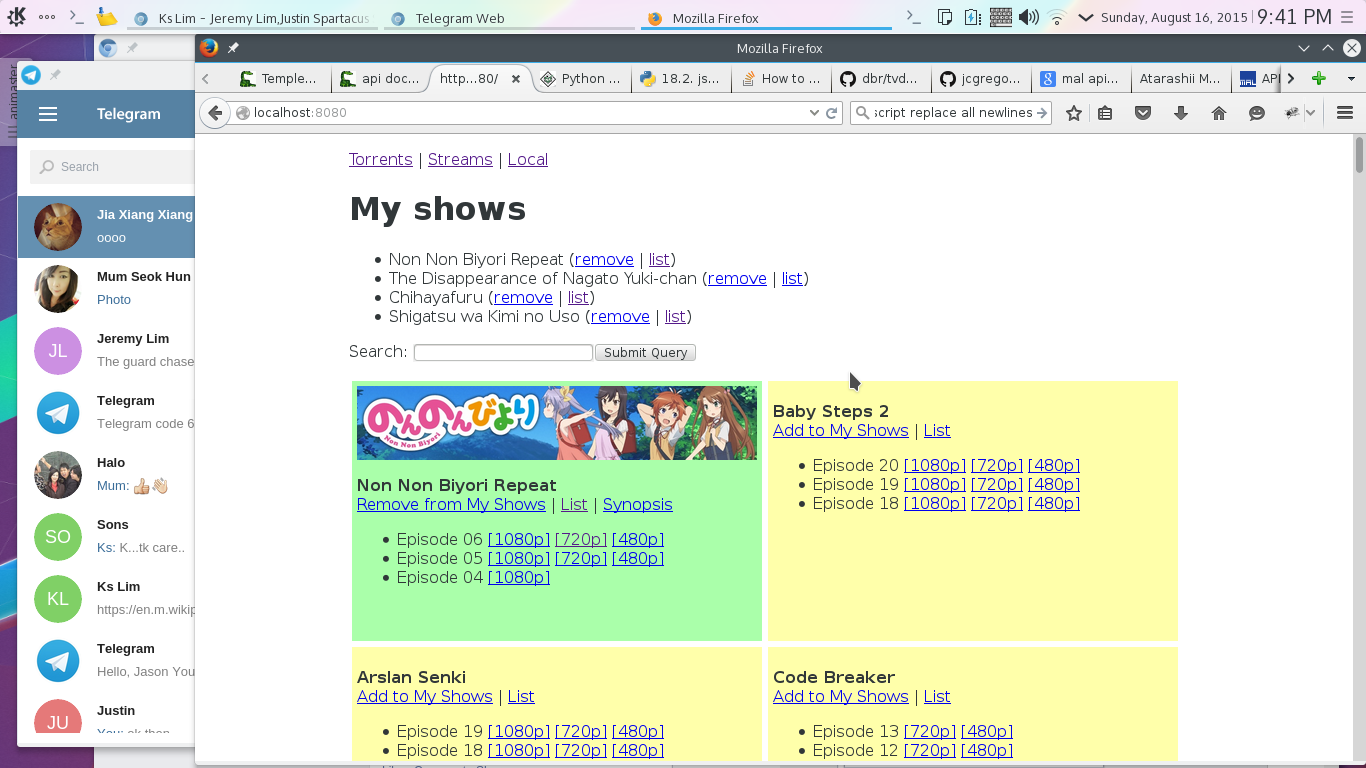This screenshot has height=768, width=1366.
Task: Switch to the 'How to ...' tab
Action: tap(781, 78)
